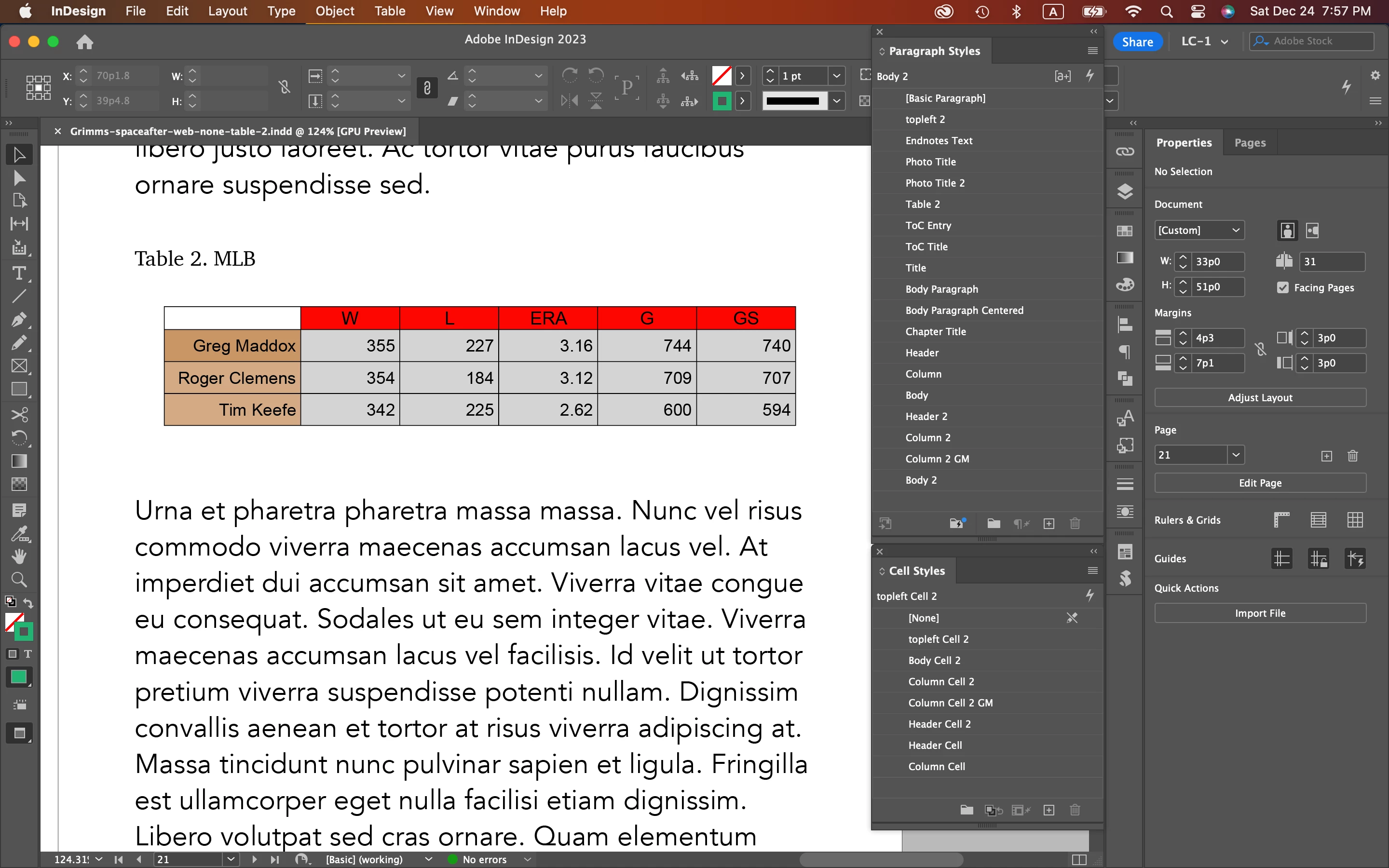Image resolution: width=1389 pixels, height=868 pixels.
Task: Click delete cell style trash icon
Action: [x=1075, y=810]
